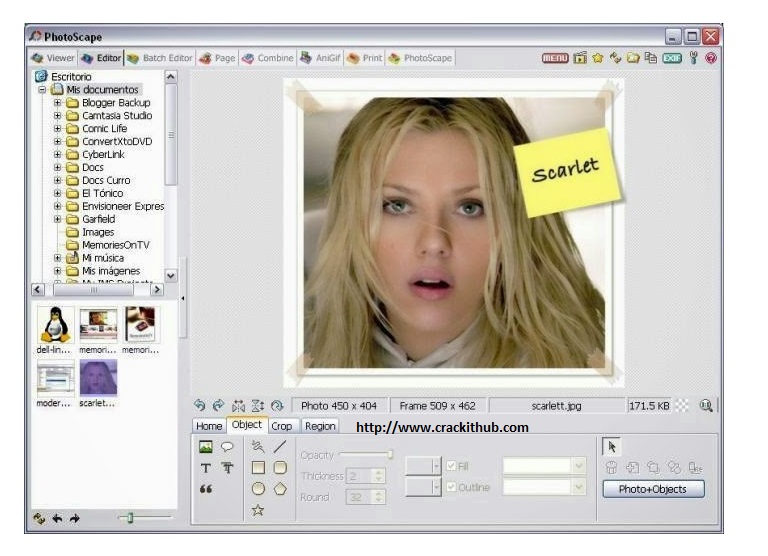Click the EXIF info icon
The height and width of the screenshot is (556, 768).
(x=672, y=58)
